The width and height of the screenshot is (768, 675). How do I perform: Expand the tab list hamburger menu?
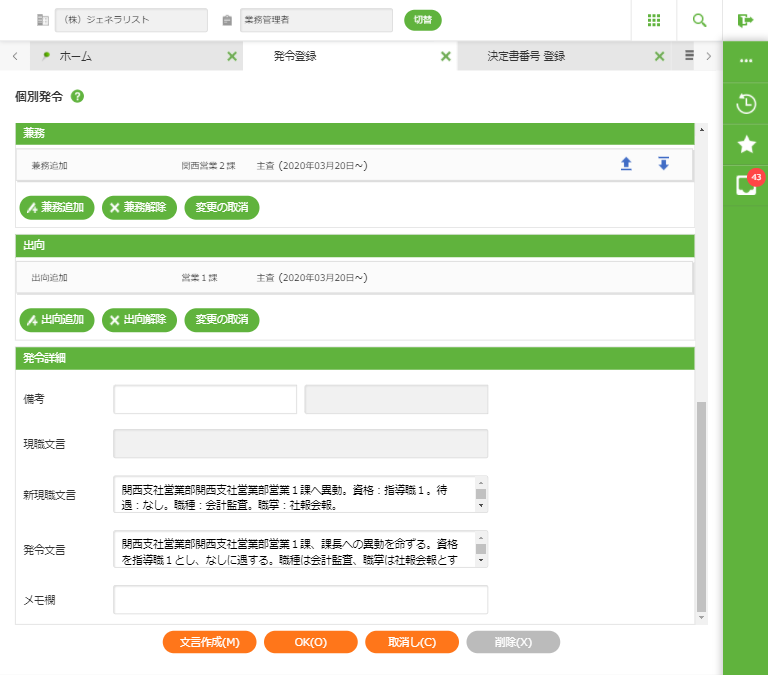pyautogui.click(x=689, y=56)
